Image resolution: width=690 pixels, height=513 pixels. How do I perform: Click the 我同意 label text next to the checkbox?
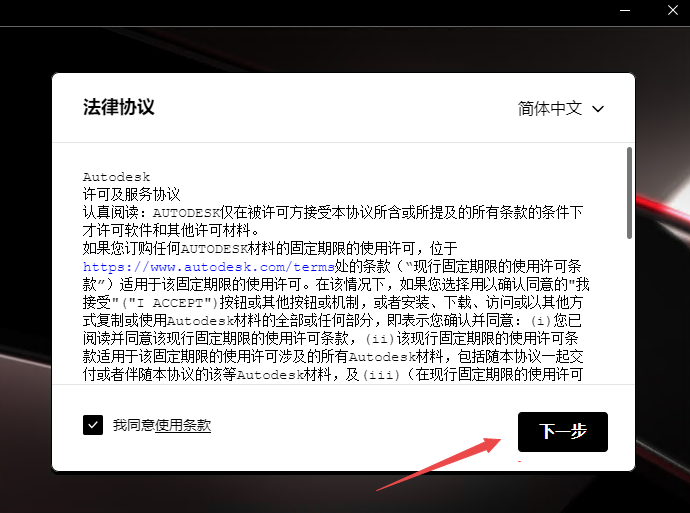(x=134, y=425)
